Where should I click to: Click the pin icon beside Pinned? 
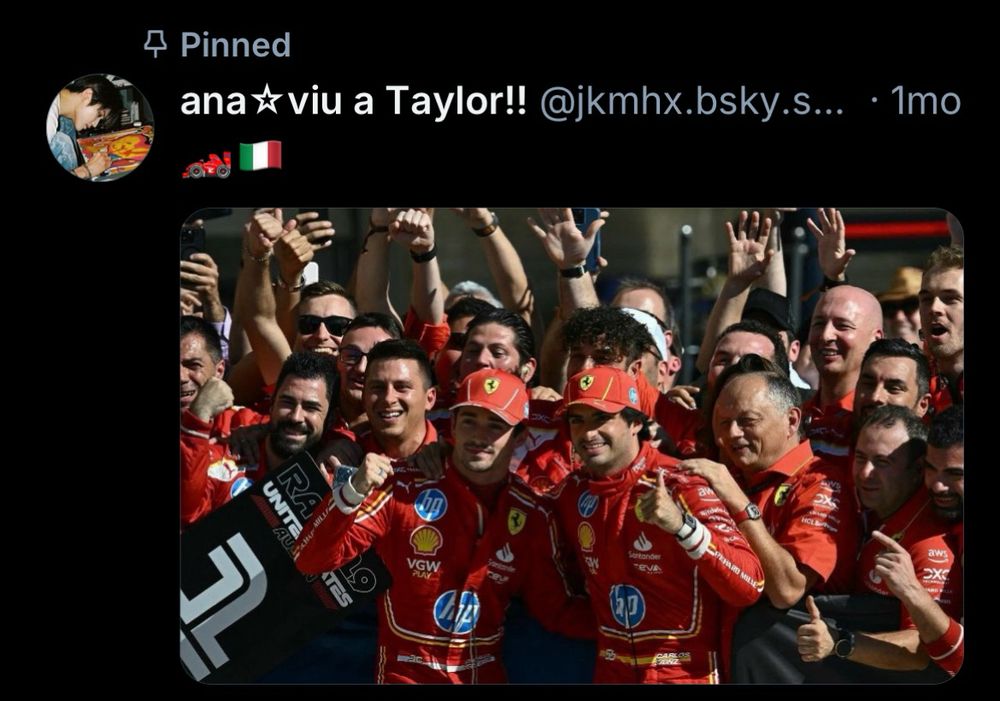coord(155,45)
